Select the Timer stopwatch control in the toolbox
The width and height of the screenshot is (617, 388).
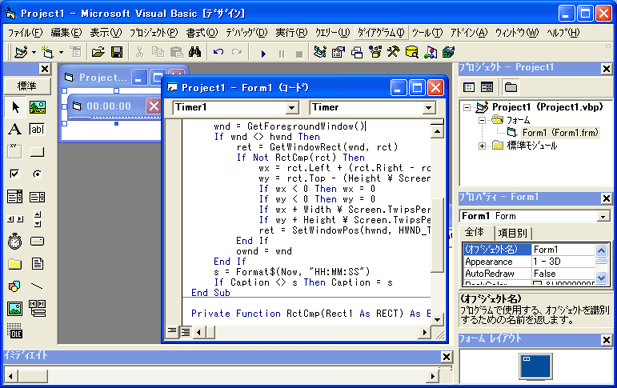pyautogui.click(x=15, y=241)
